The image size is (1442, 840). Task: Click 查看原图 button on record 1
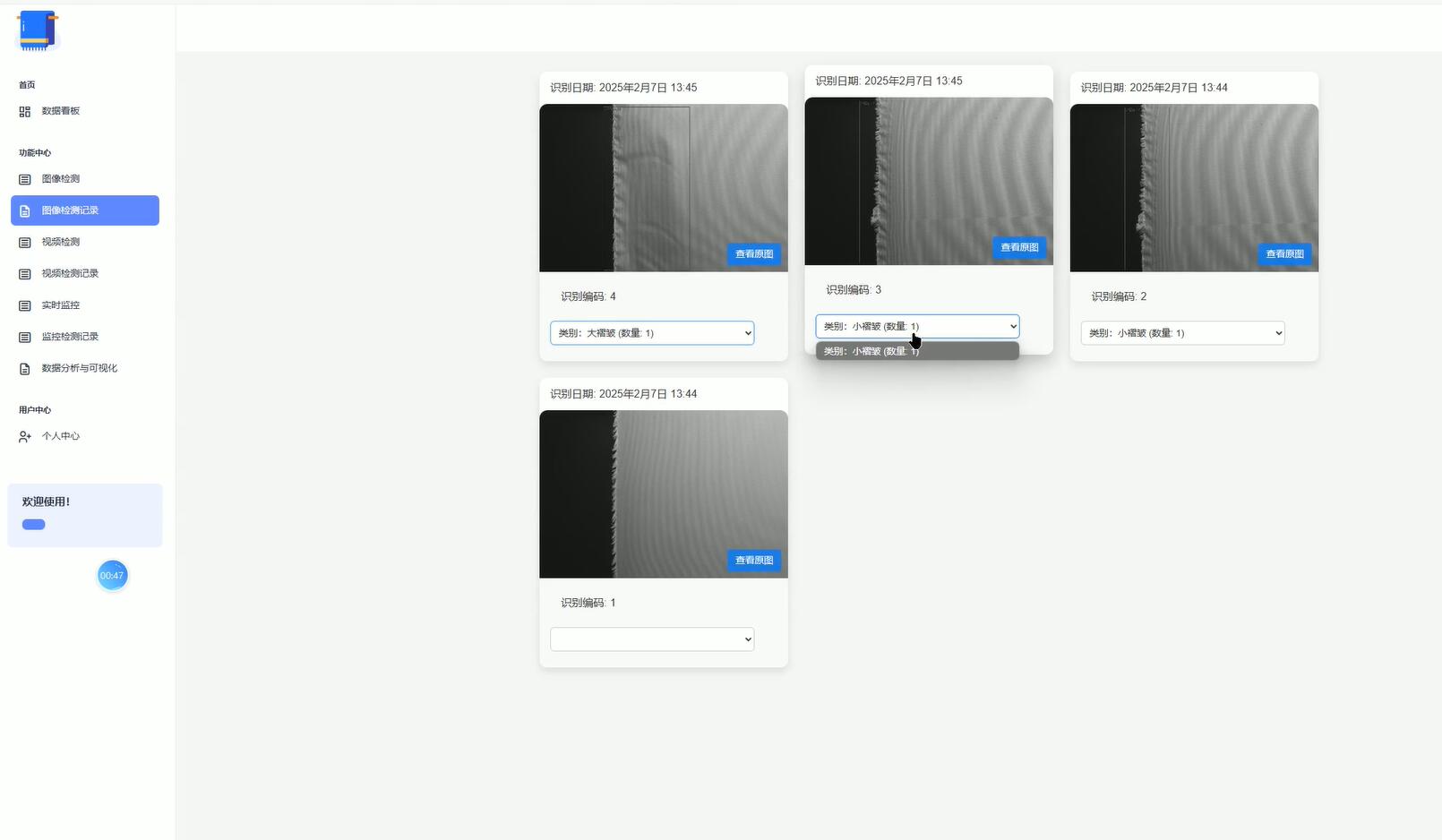pos(753,561)
